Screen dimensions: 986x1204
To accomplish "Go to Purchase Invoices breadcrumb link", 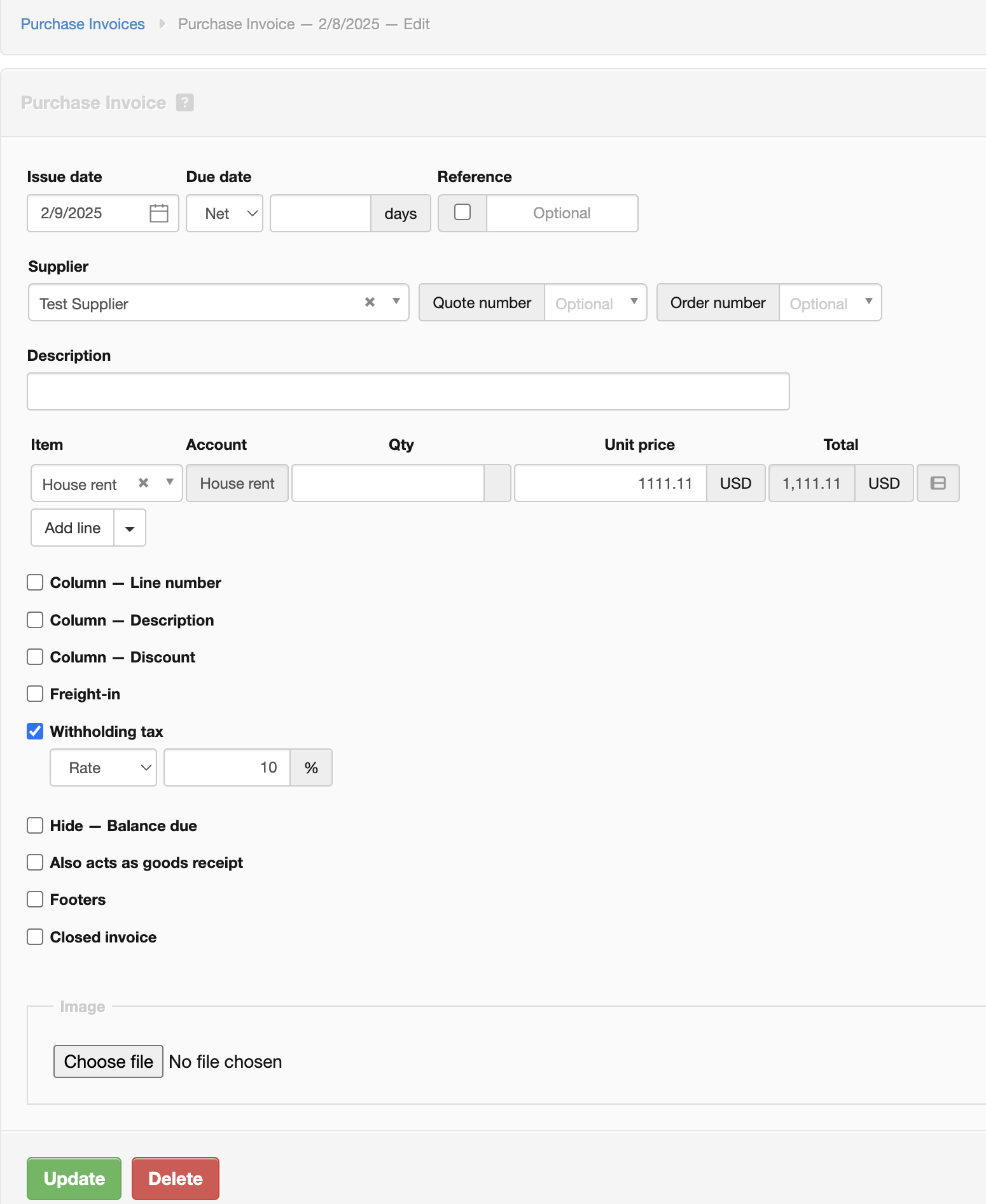I will [83, 24].
